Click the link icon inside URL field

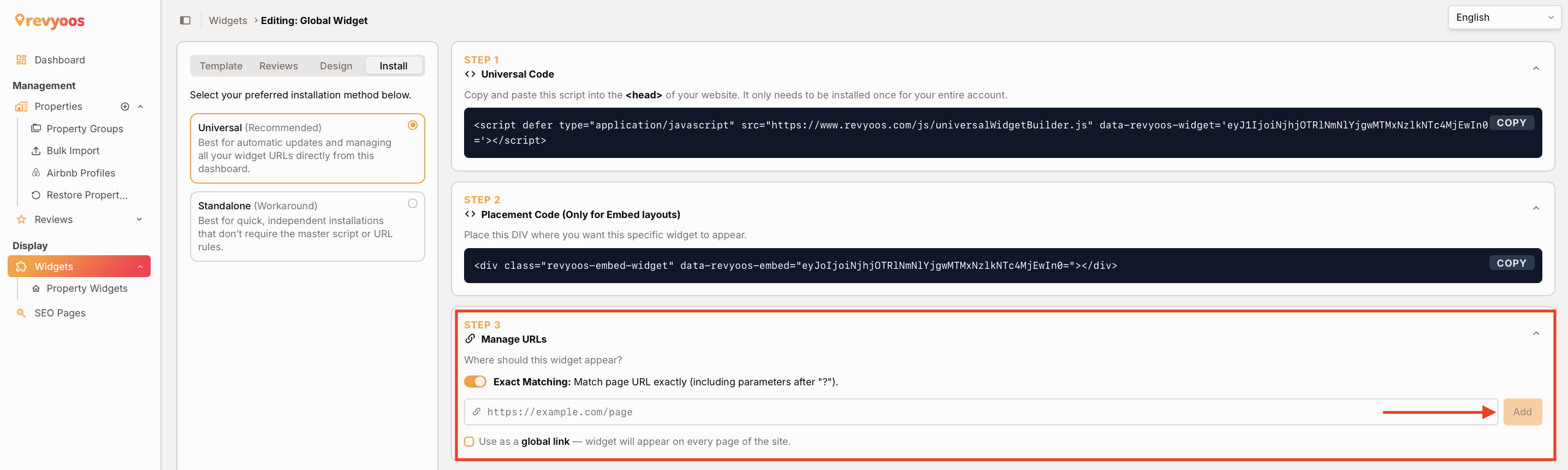[x=477, y=412]
